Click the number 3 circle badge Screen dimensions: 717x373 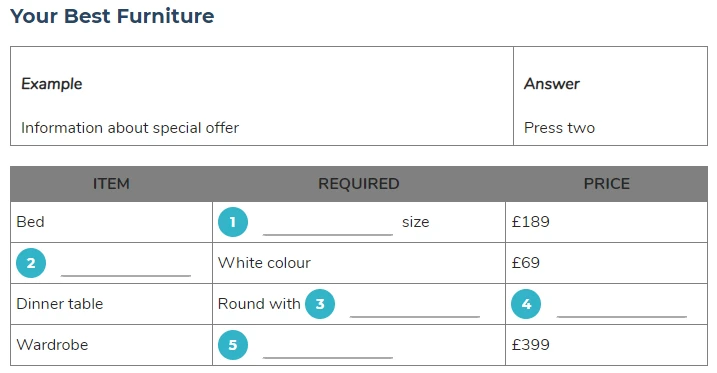point(320,304)
